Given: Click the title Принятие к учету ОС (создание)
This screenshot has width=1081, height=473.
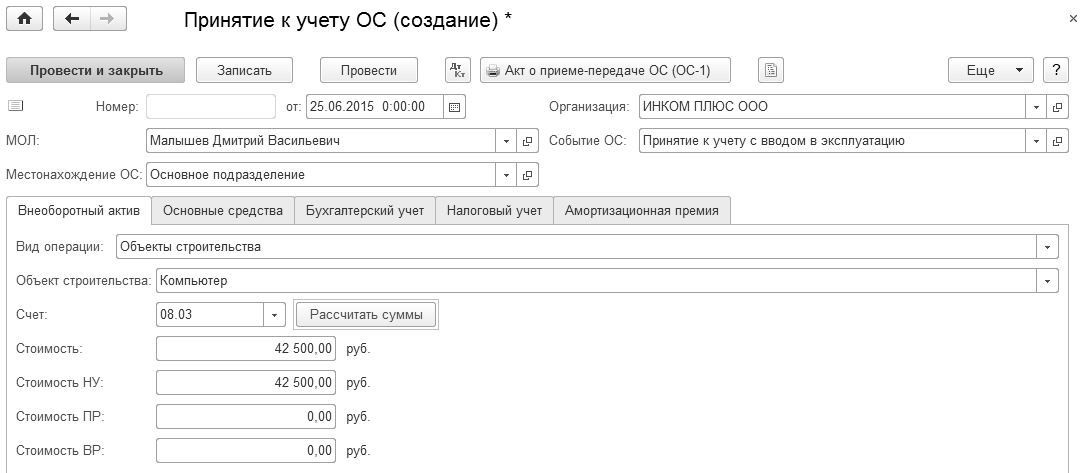Looking at the screenshot, I should click(347, 21).
